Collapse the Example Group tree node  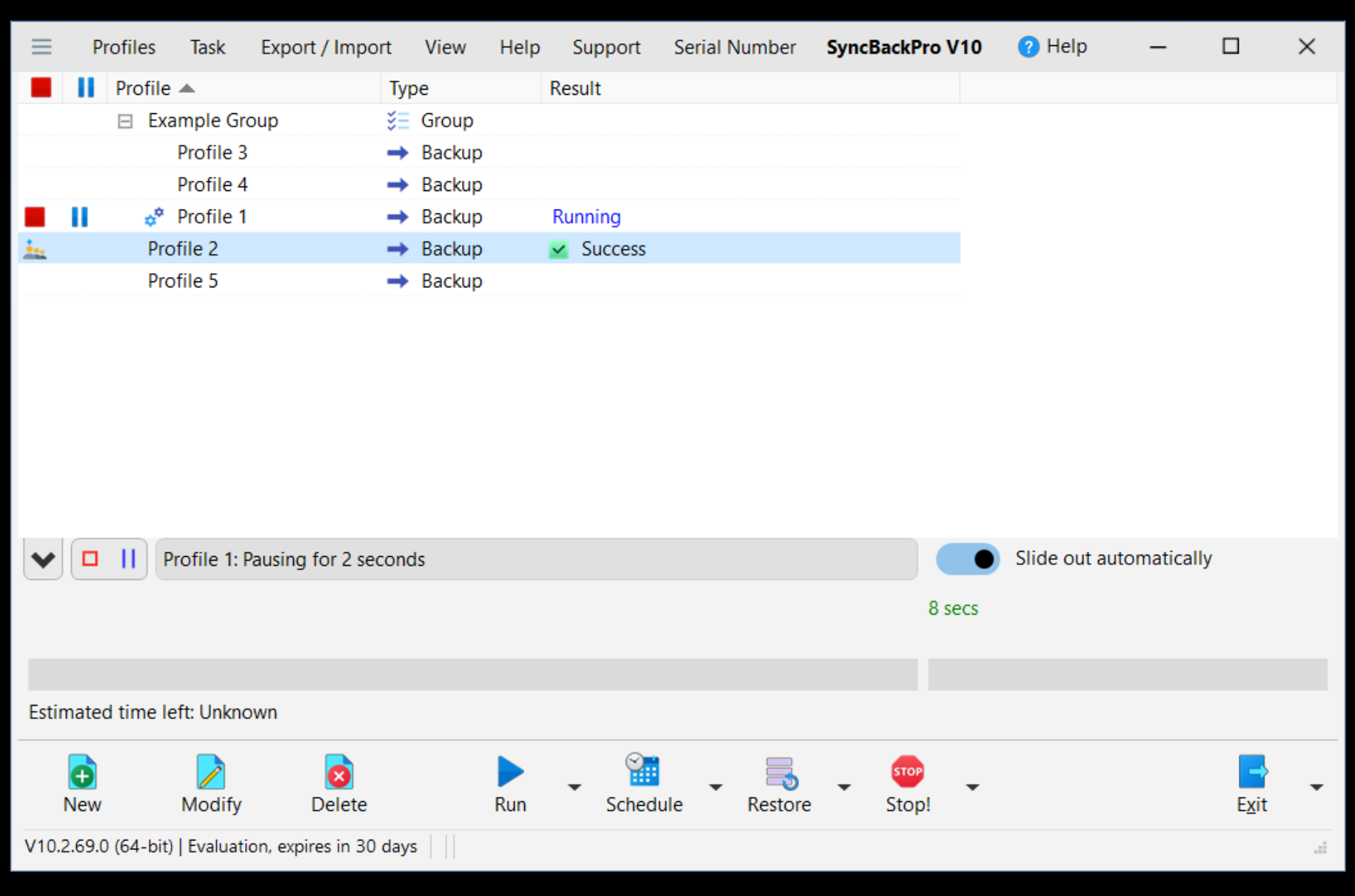(125, 121)
